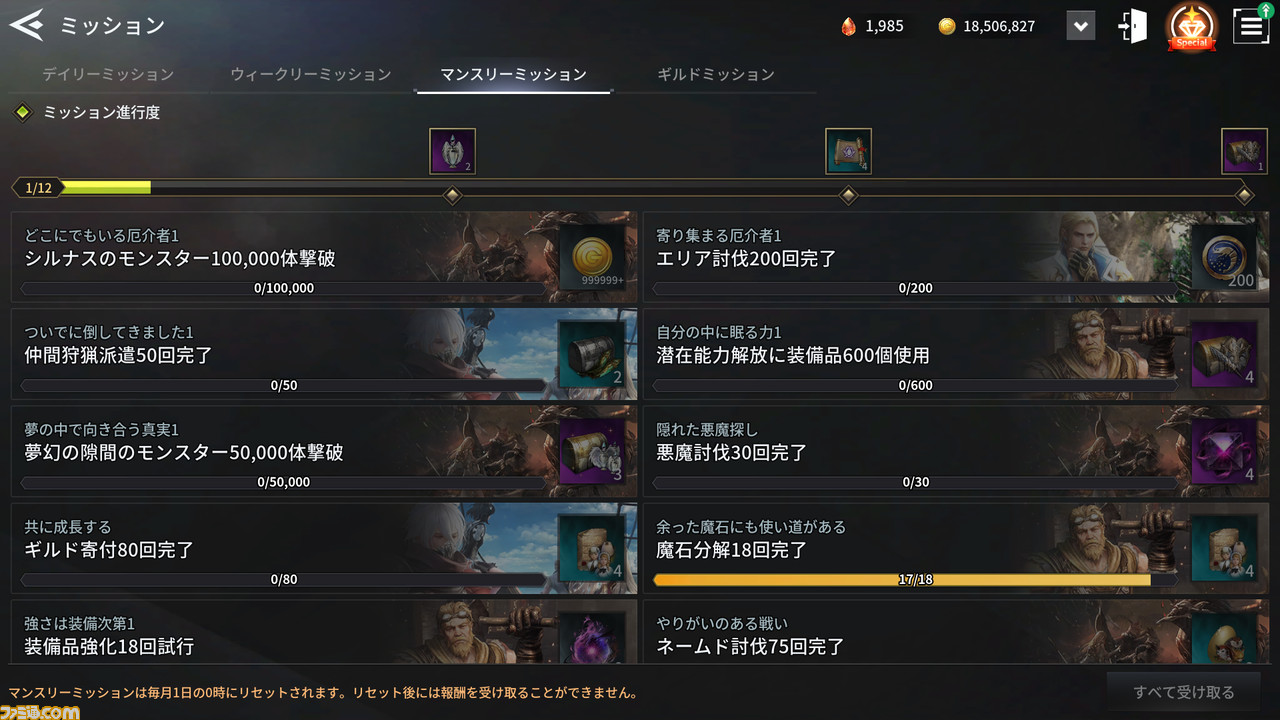The height and width of the screenshot is (720, 1280).
Task: Select the マンスリーミッション tab
Action: pos(513,74)
